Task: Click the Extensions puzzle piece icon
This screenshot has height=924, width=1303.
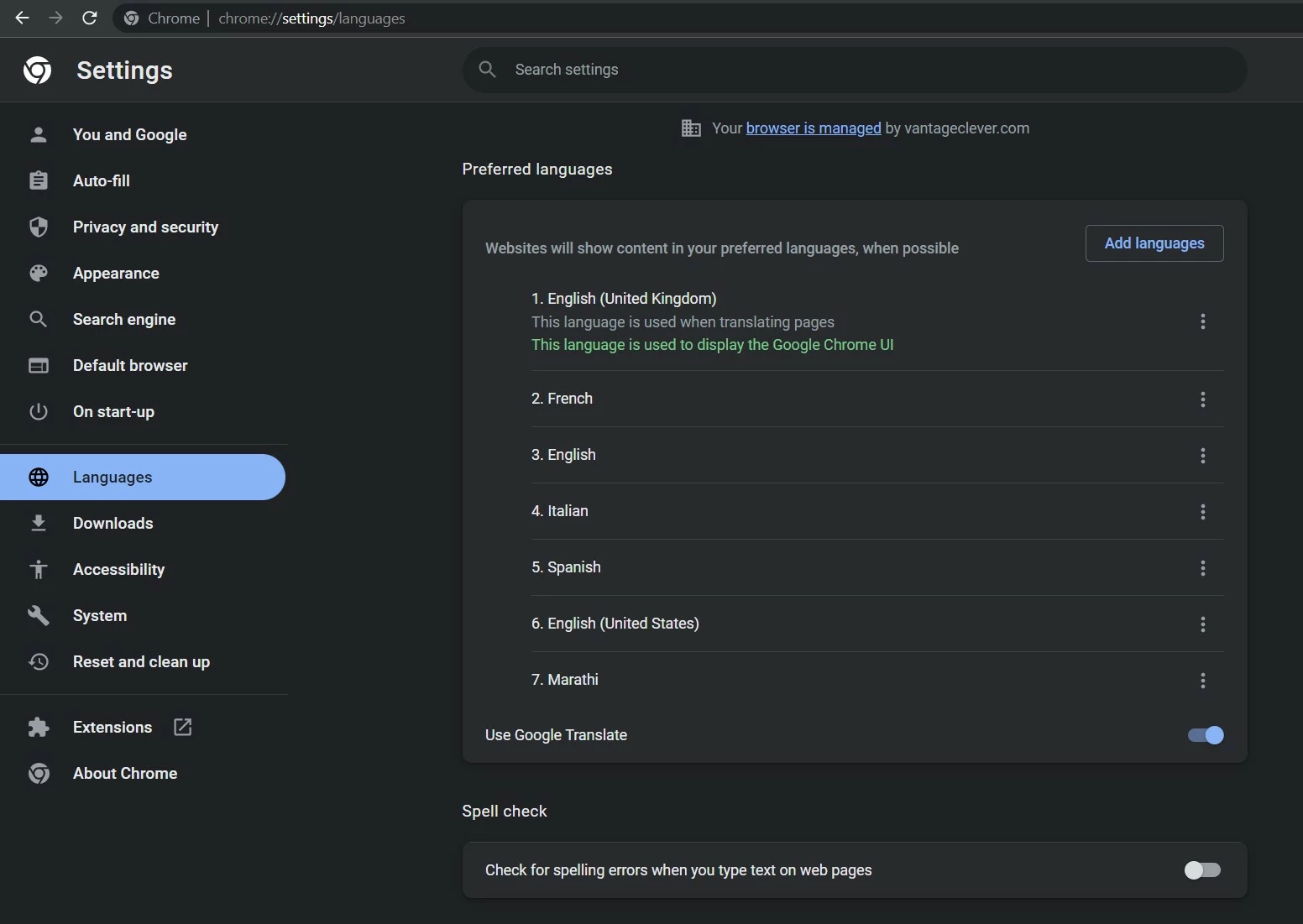Action: (39, 727)
